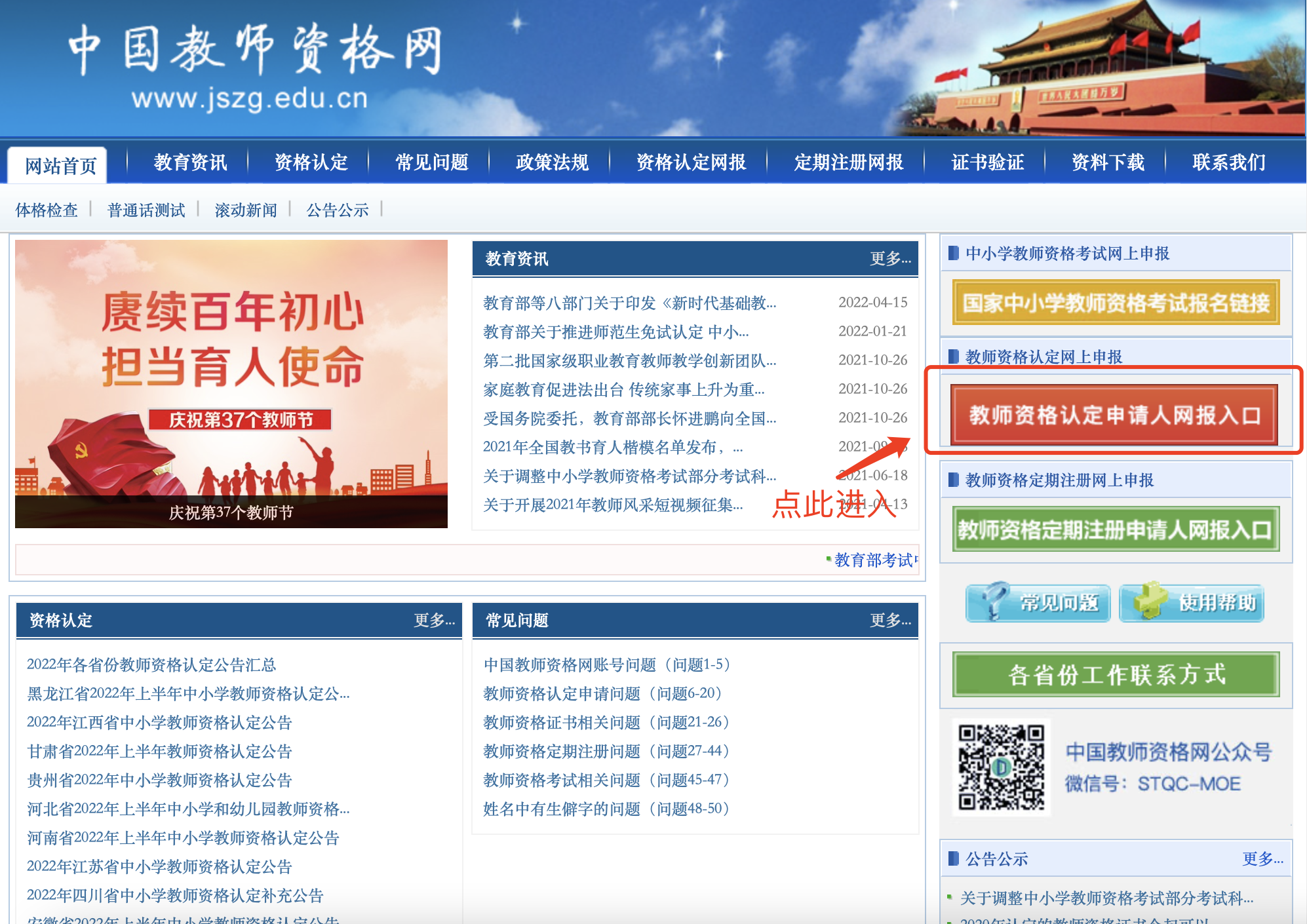Open the 2022年各省份教师资格认定公告汇总 link
Viewport: 1307px width, 924px height.
tap(151, 664)
